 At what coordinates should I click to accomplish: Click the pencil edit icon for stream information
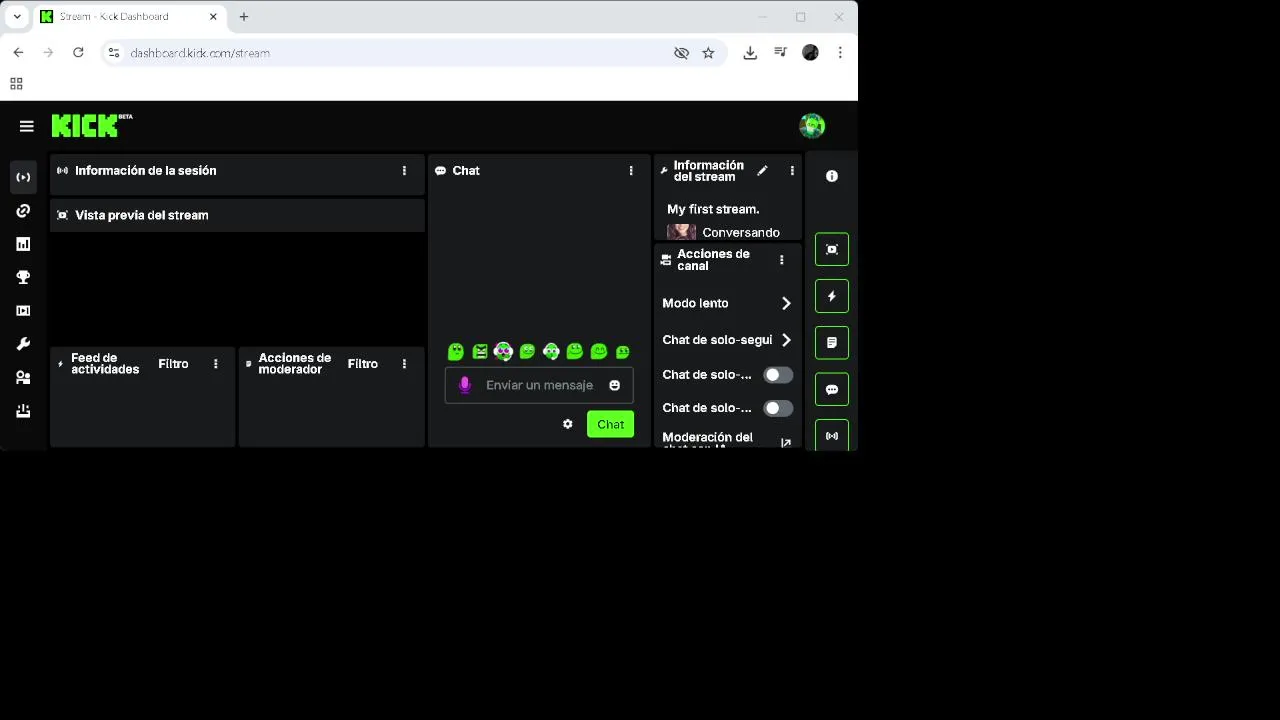pyautogui.click(x=762, y=171)
